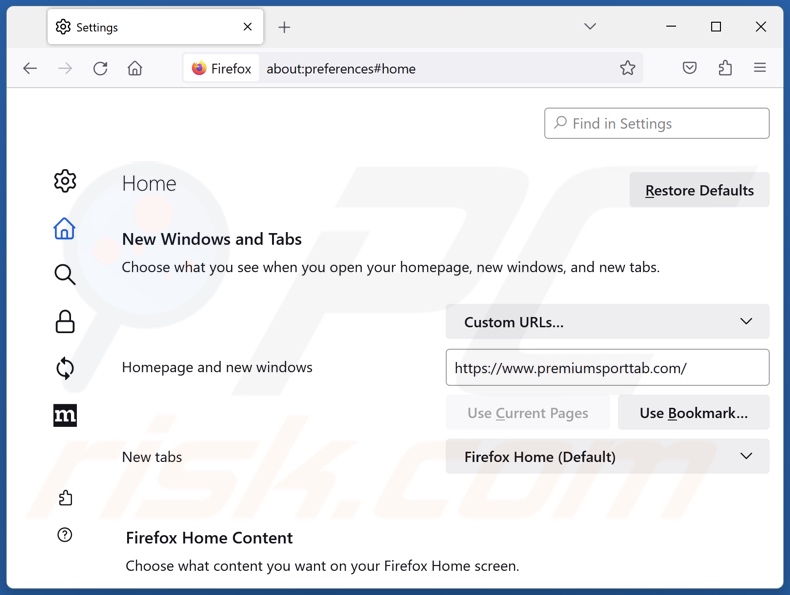The height and width of the screenshot is (595, 790).
Task: Click the New tabs label
Action: (152, 457)
